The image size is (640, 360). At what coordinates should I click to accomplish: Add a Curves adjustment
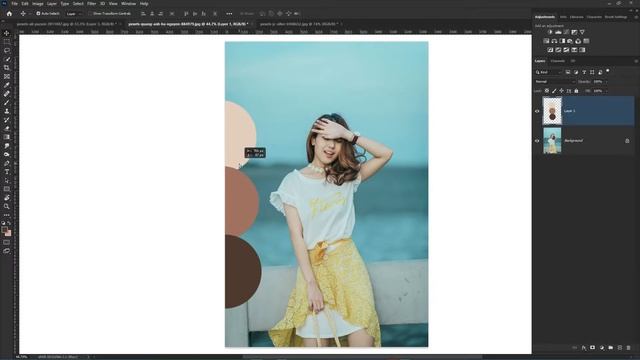point(566,32)
